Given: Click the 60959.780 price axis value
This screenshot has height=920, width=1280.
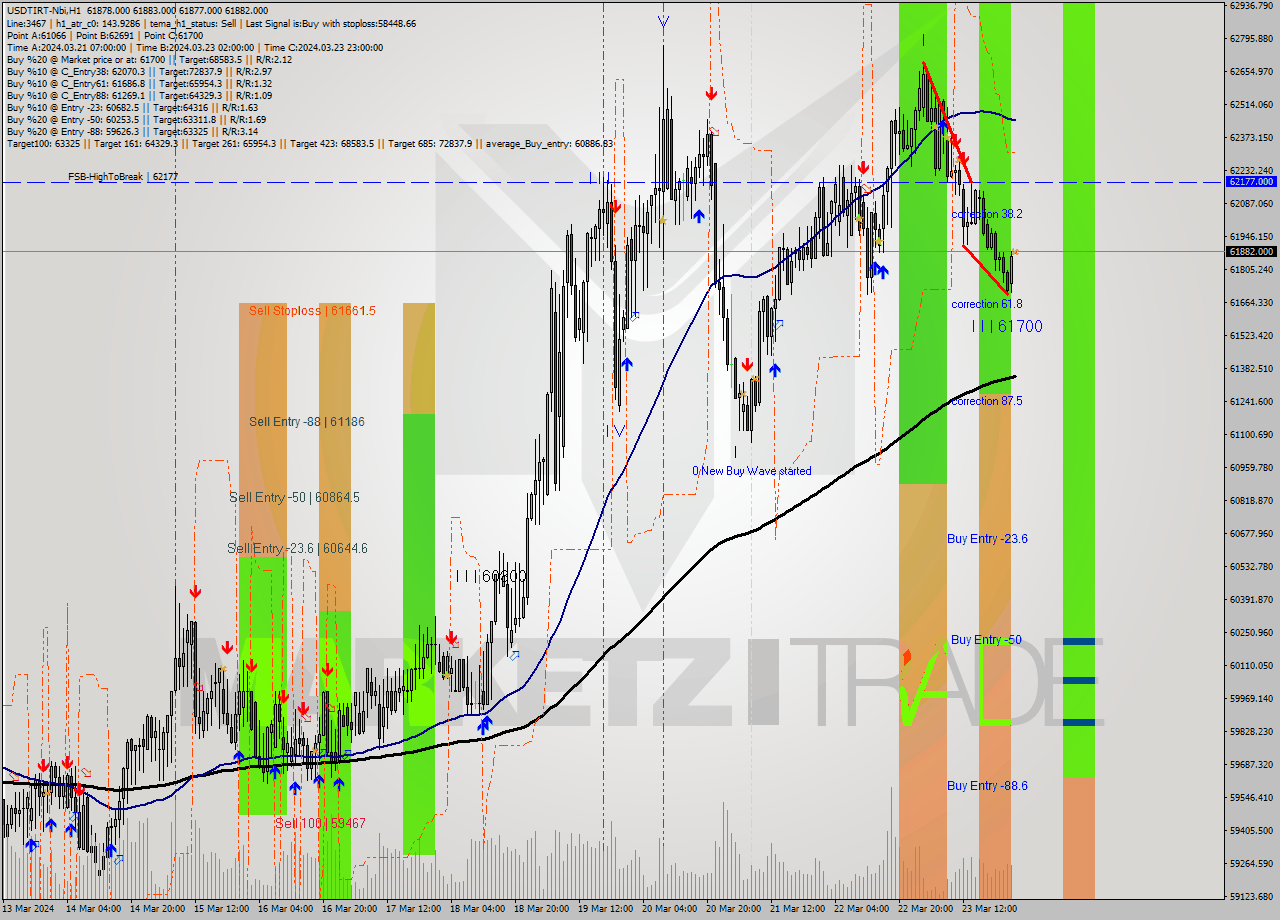Looking at the screenshot, I should pyautogui.click(x=1251, y=467).
